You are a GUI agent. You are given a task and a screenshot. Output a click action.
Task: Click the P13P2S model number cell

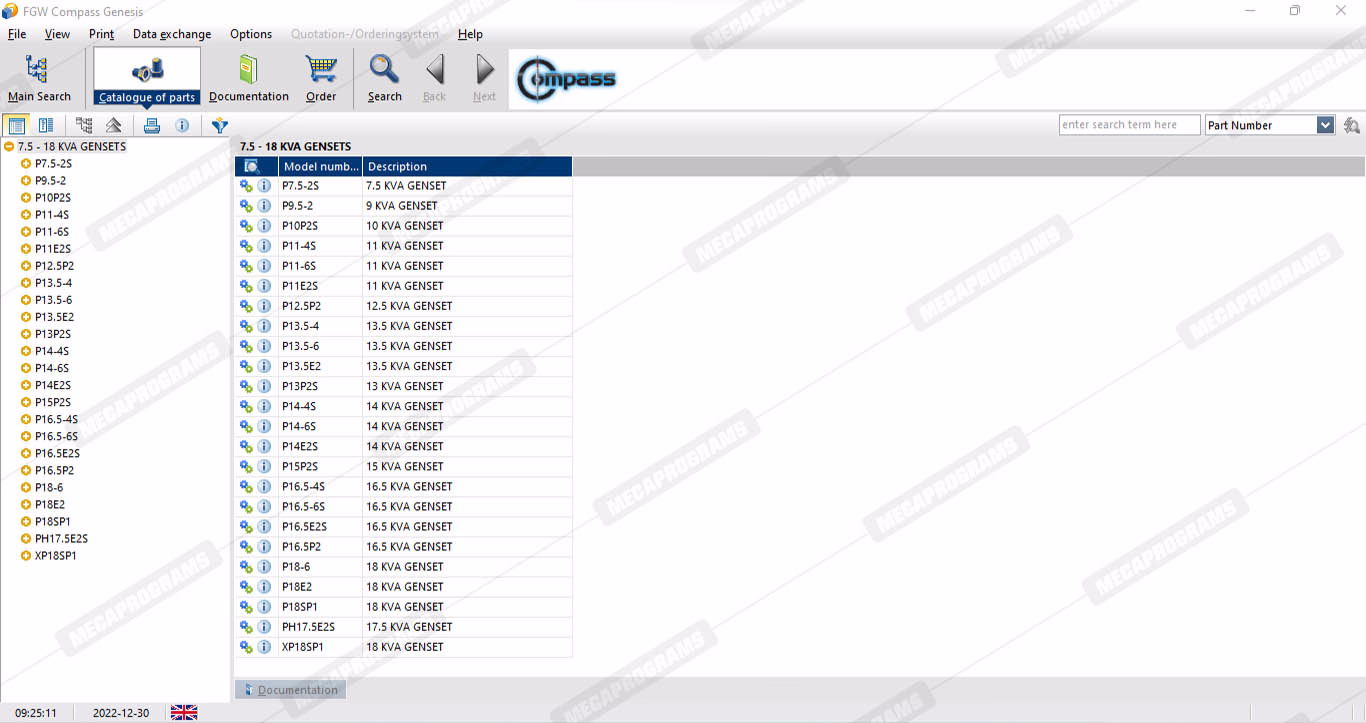320,386
